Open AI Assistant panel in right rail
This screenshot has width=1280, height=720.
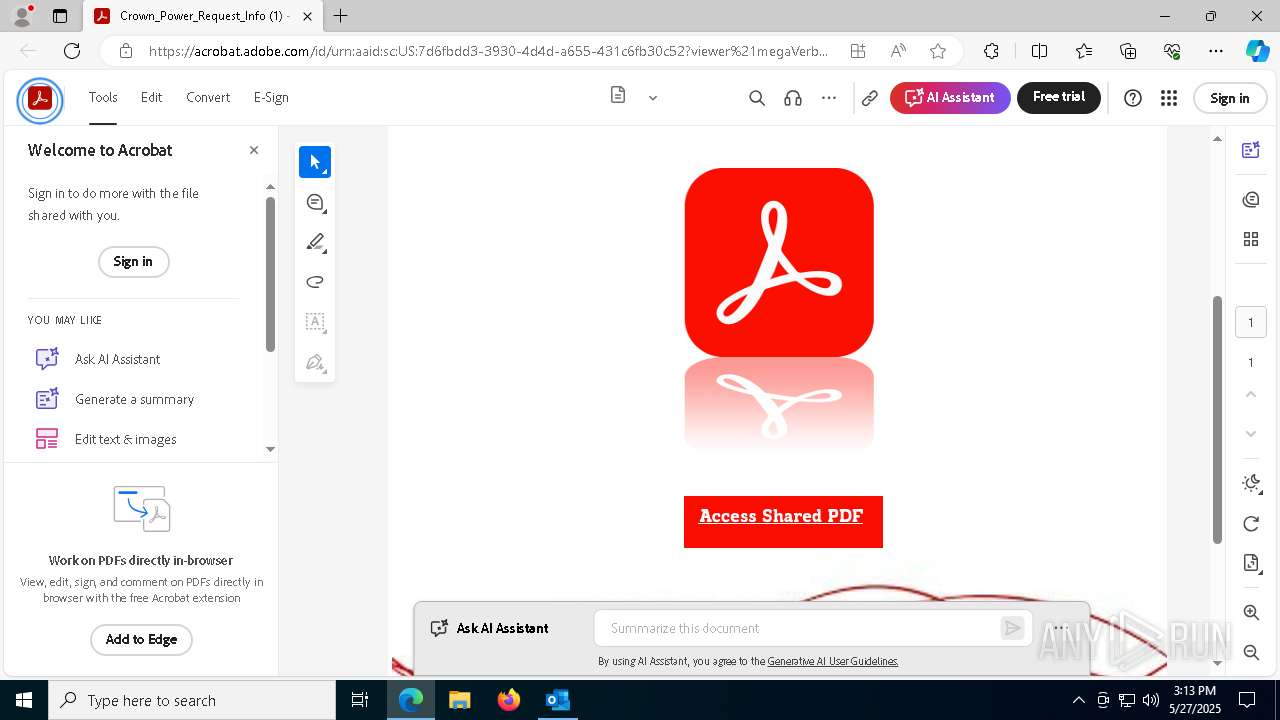(x=1251, y=150)
